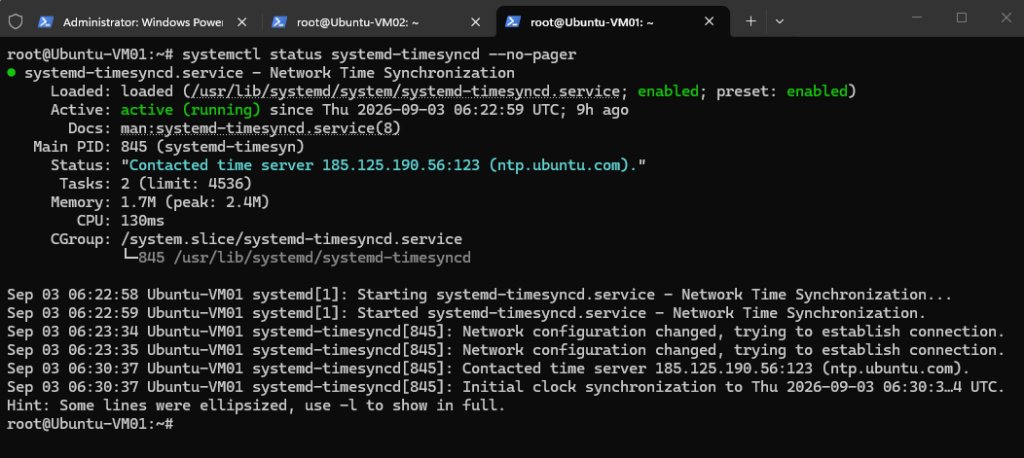
Task: Expand the new tab profile dropdown chevron
Action: [779, 22]
